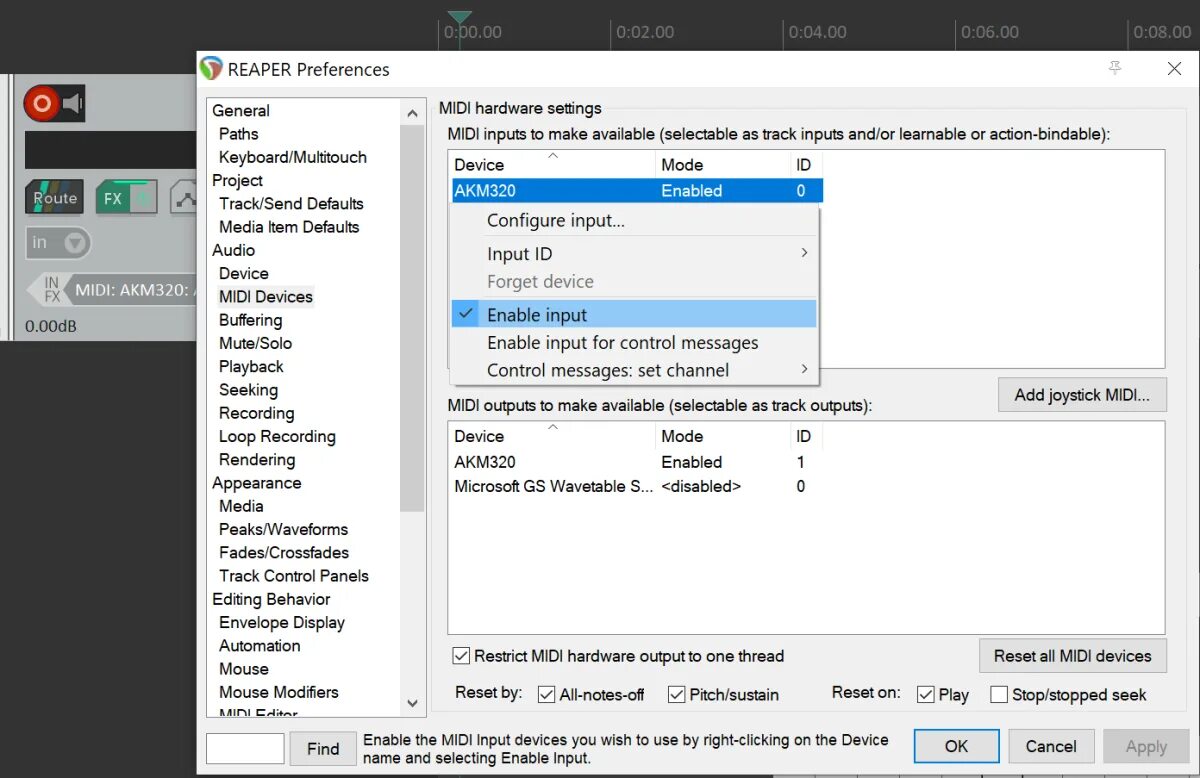Click the Find button
This screenshot has width=1200, height=778.
tap(323, 749)
